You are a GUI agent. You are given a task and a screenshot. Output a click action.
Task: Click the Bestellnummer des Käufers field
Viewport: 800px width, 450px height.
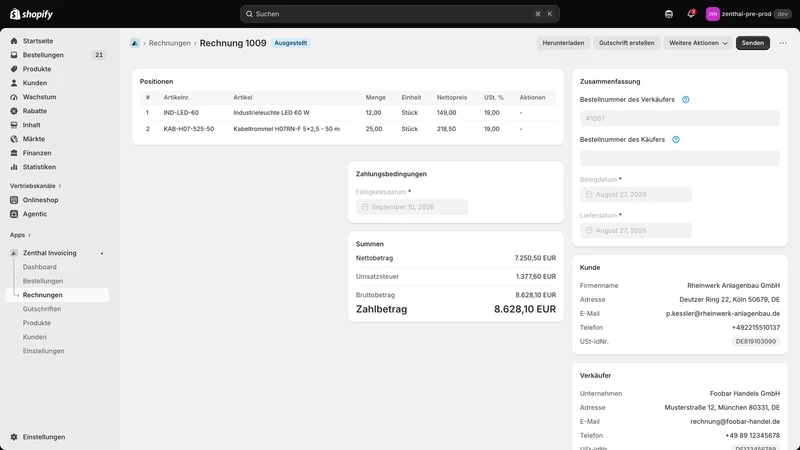point(680,158)
